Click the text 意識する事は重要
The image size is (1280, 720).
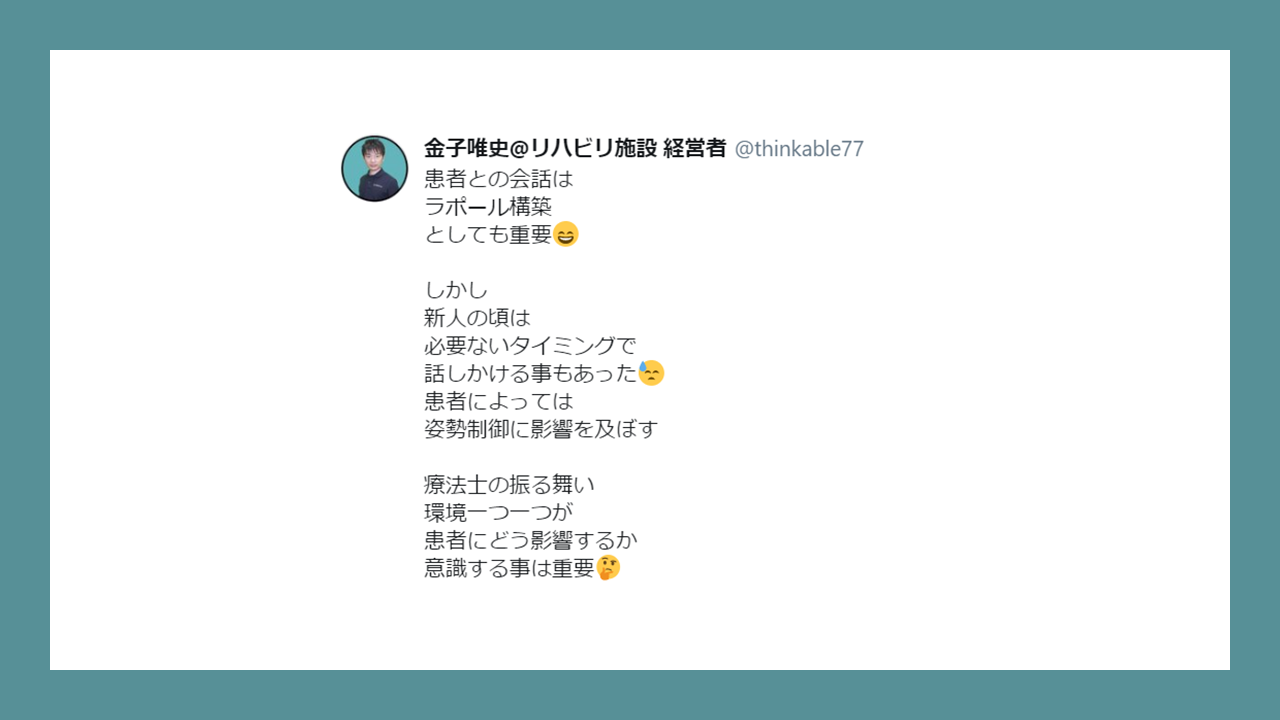509,568
